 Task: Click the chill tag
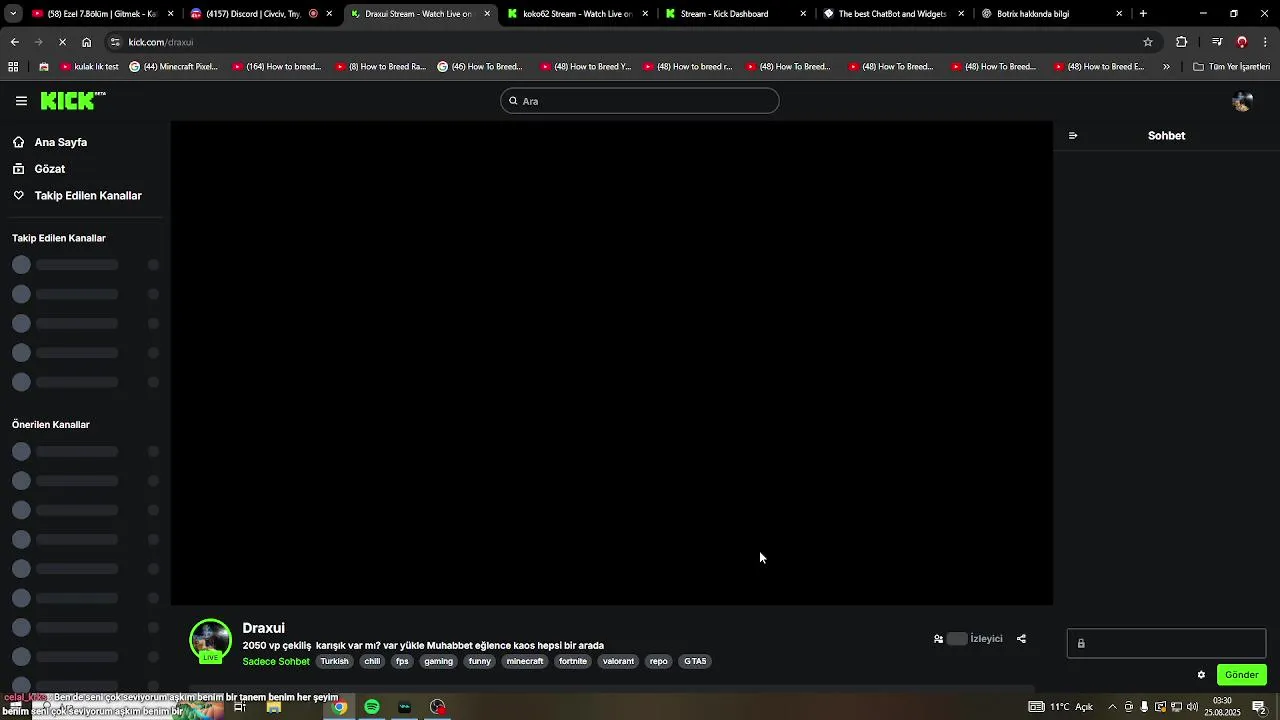(x=372, y=662)
